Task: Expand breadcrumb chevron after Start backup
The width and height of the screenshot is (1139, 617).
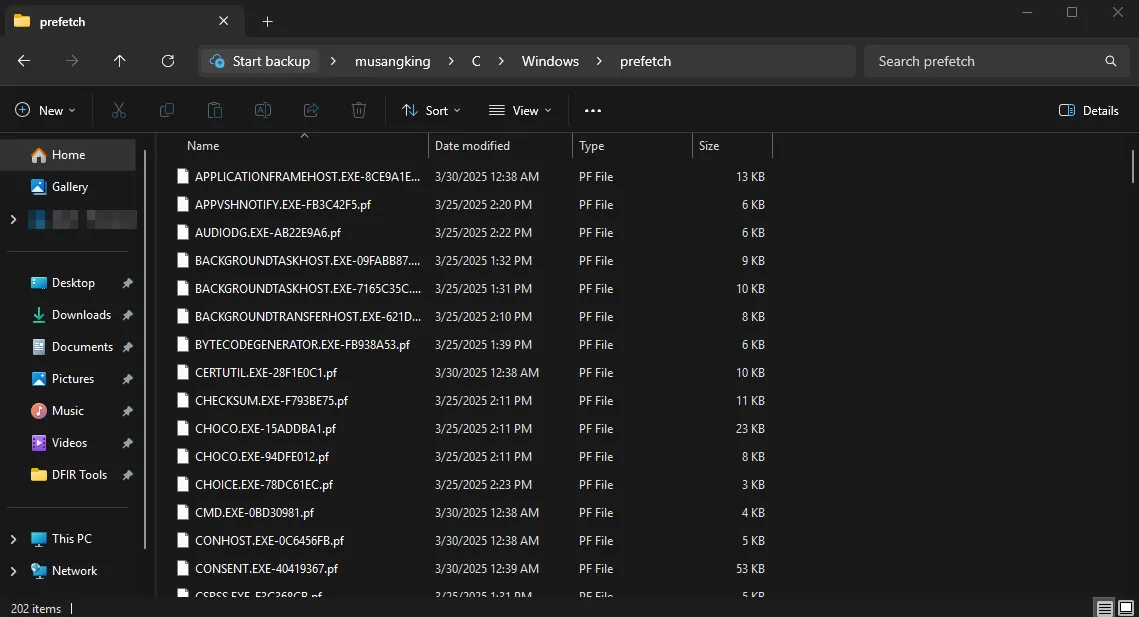Action: click(x=333, y=61)
